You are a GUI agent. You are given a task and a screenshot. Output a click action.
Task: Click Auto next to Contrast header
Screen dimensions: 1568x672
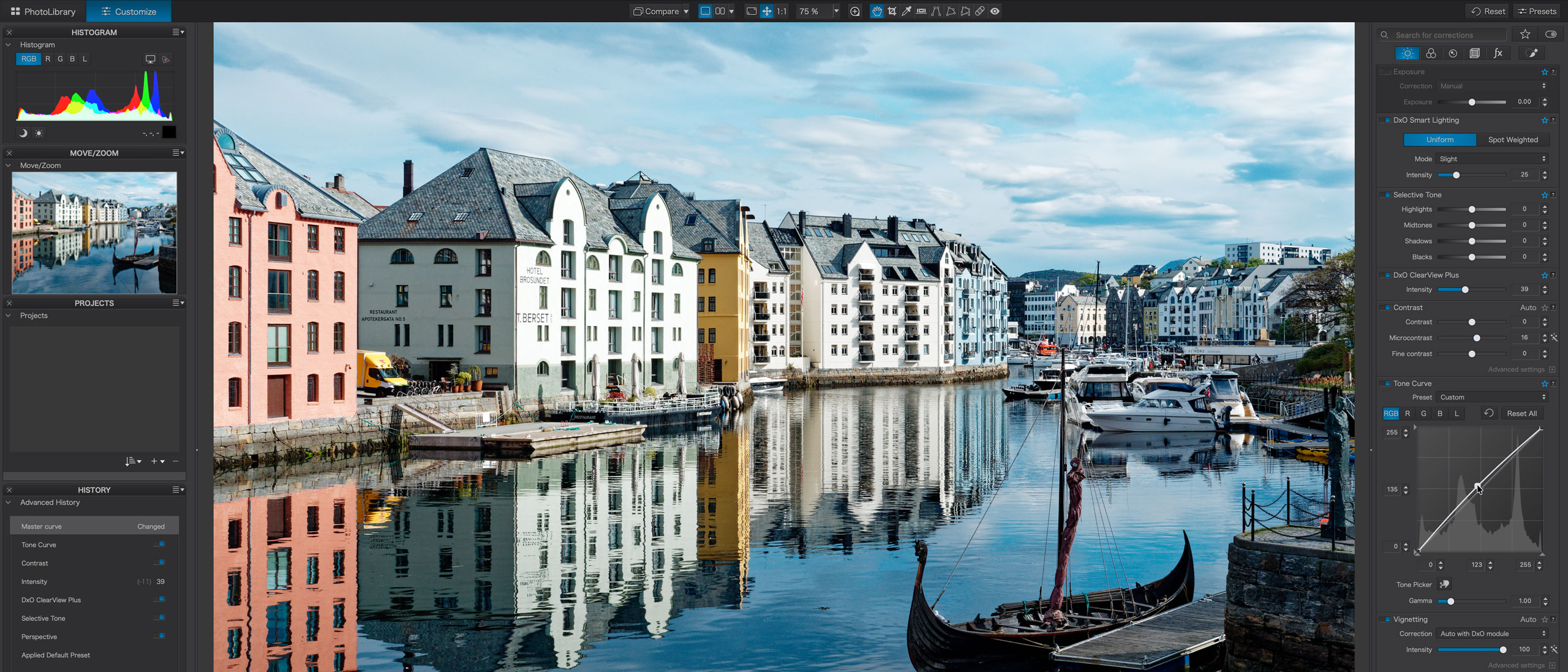1528,308
